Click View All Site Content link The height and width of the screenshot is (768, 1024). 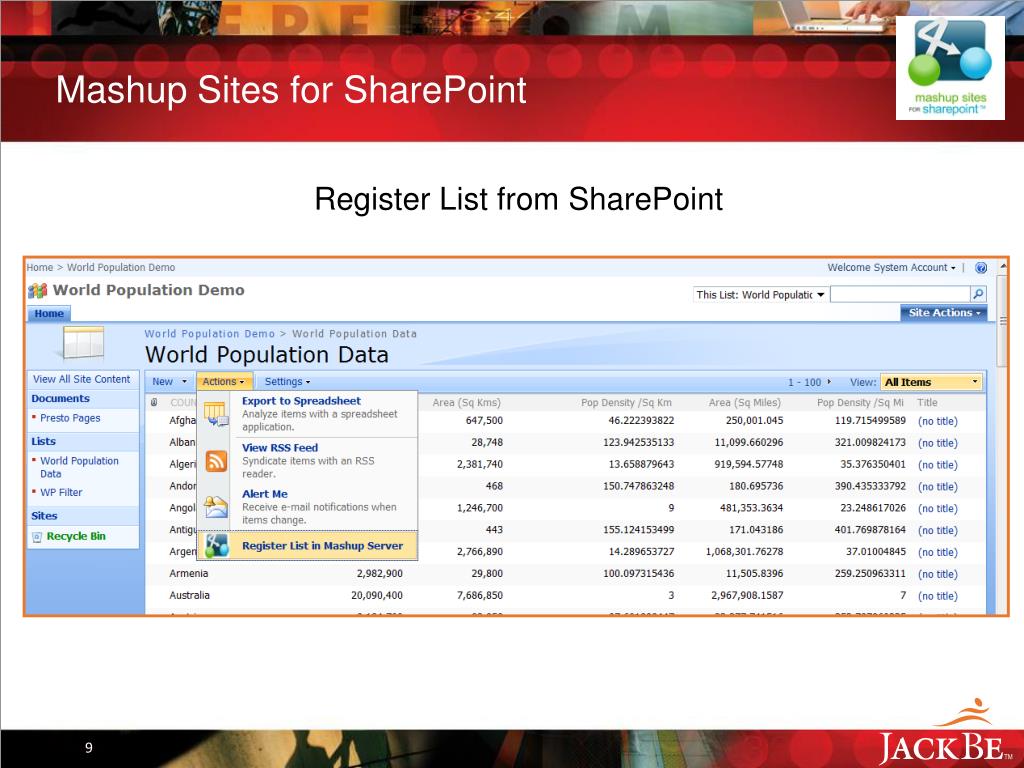tap(82, 379)
